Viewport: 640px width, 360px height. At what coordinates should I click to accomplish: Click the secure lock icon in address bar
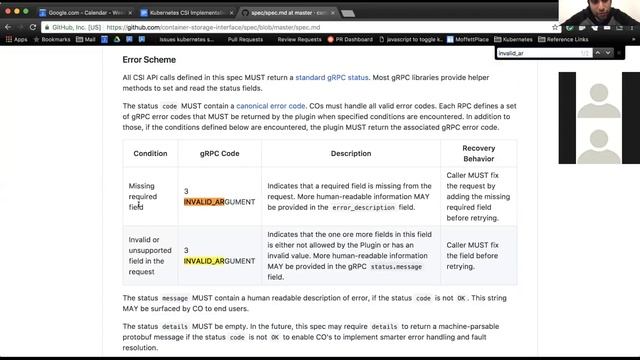coord(47,27)
